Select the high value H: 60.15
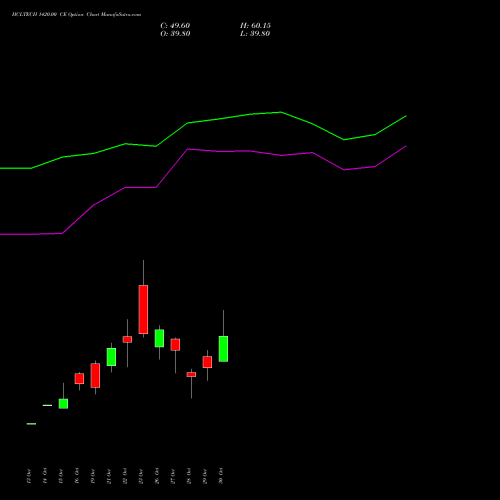 click(x=255, y=26)
